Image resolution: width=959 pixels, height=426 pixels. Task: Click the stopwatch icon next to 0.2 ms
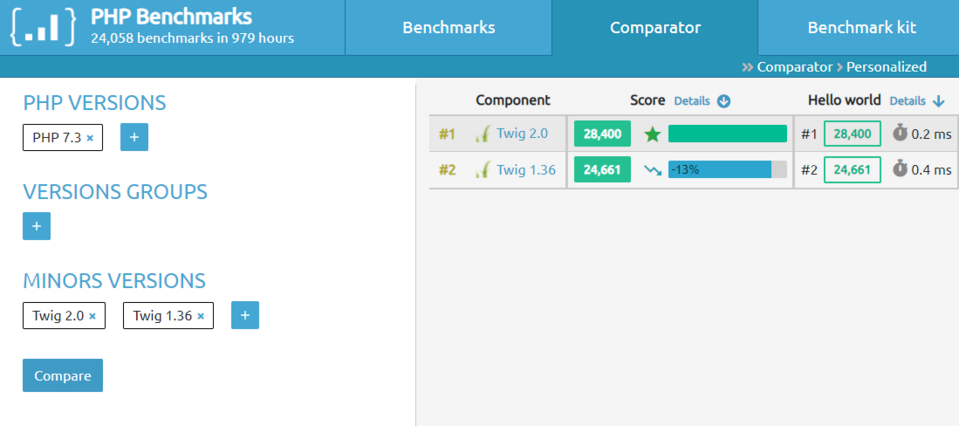tap(900, 133)
